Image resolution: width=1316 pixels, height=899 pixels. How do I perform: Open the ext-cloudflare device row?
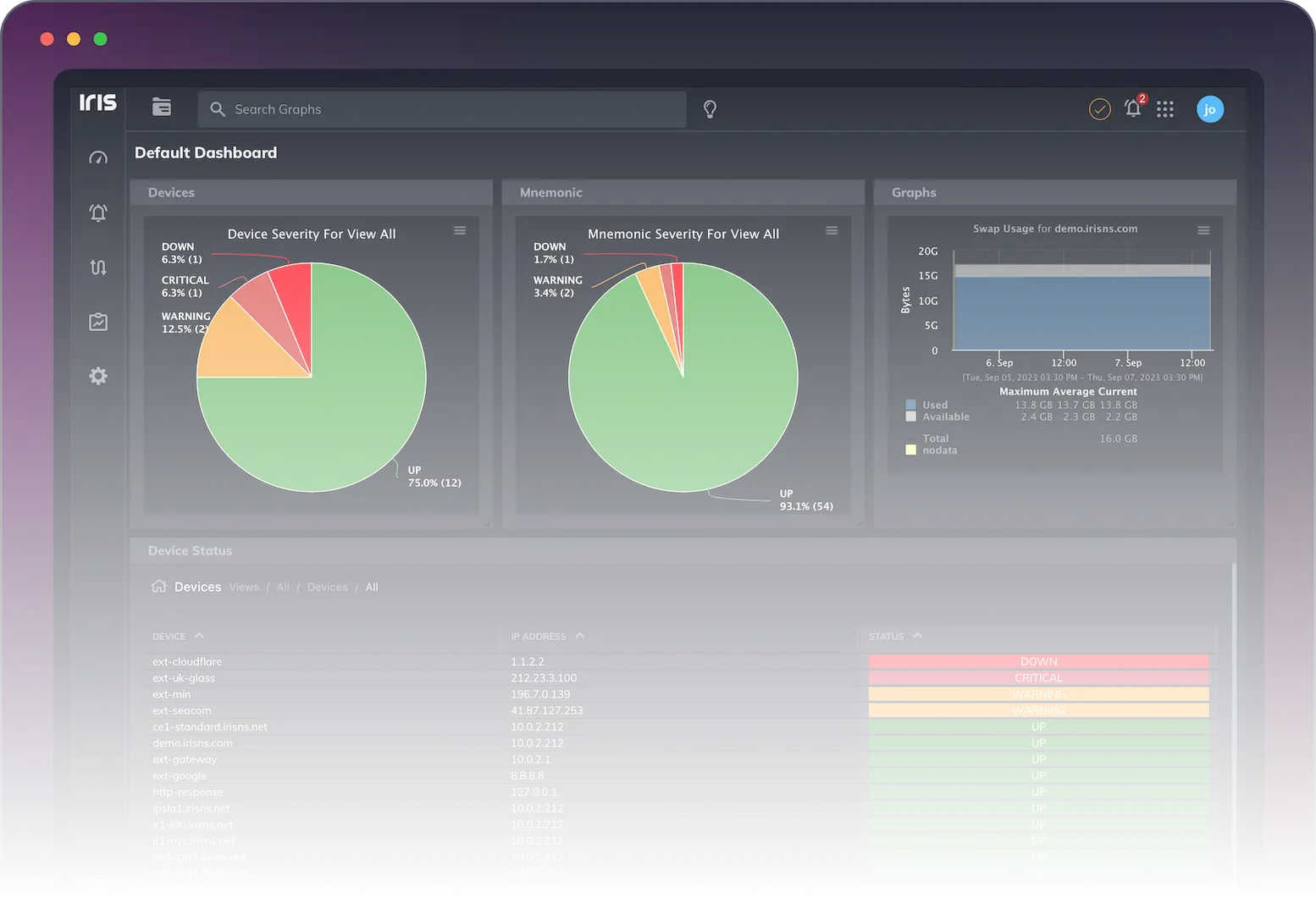pos(187,662)
